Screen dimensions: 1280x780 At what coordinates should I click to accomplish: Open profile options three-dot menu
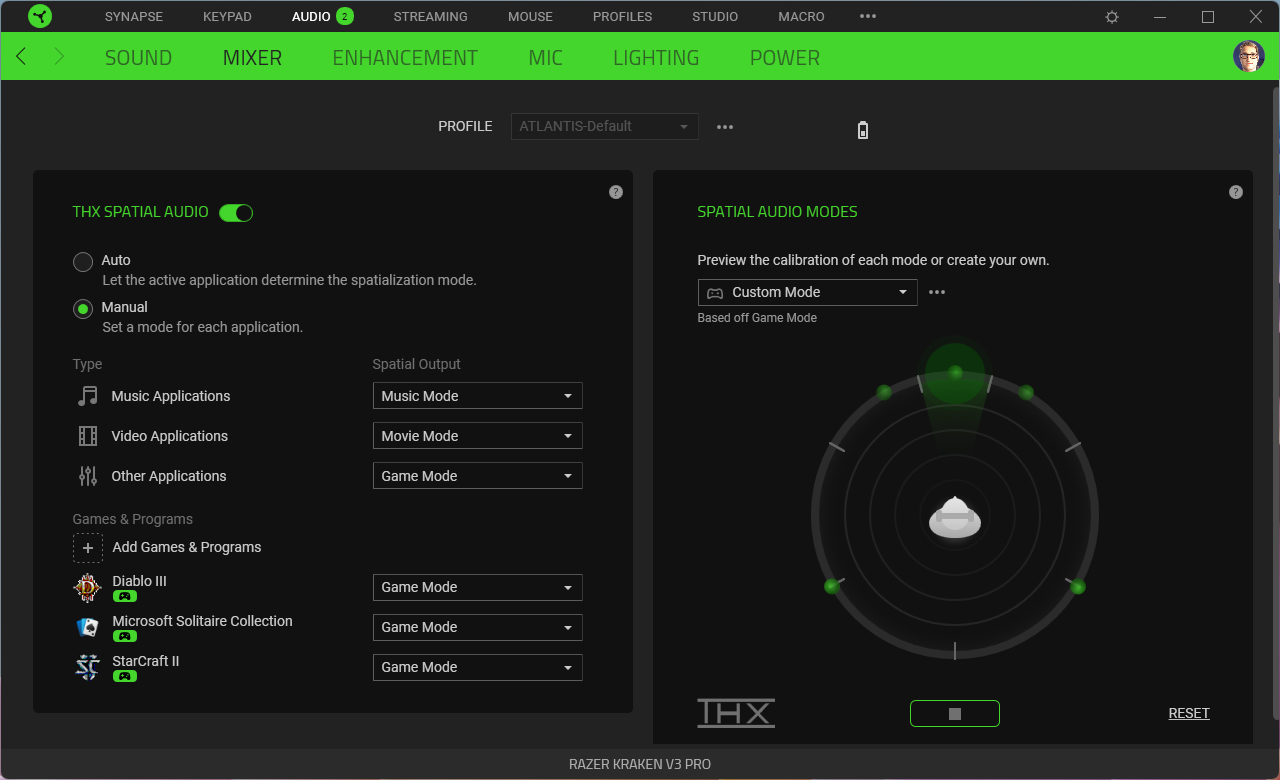point(725,127)
